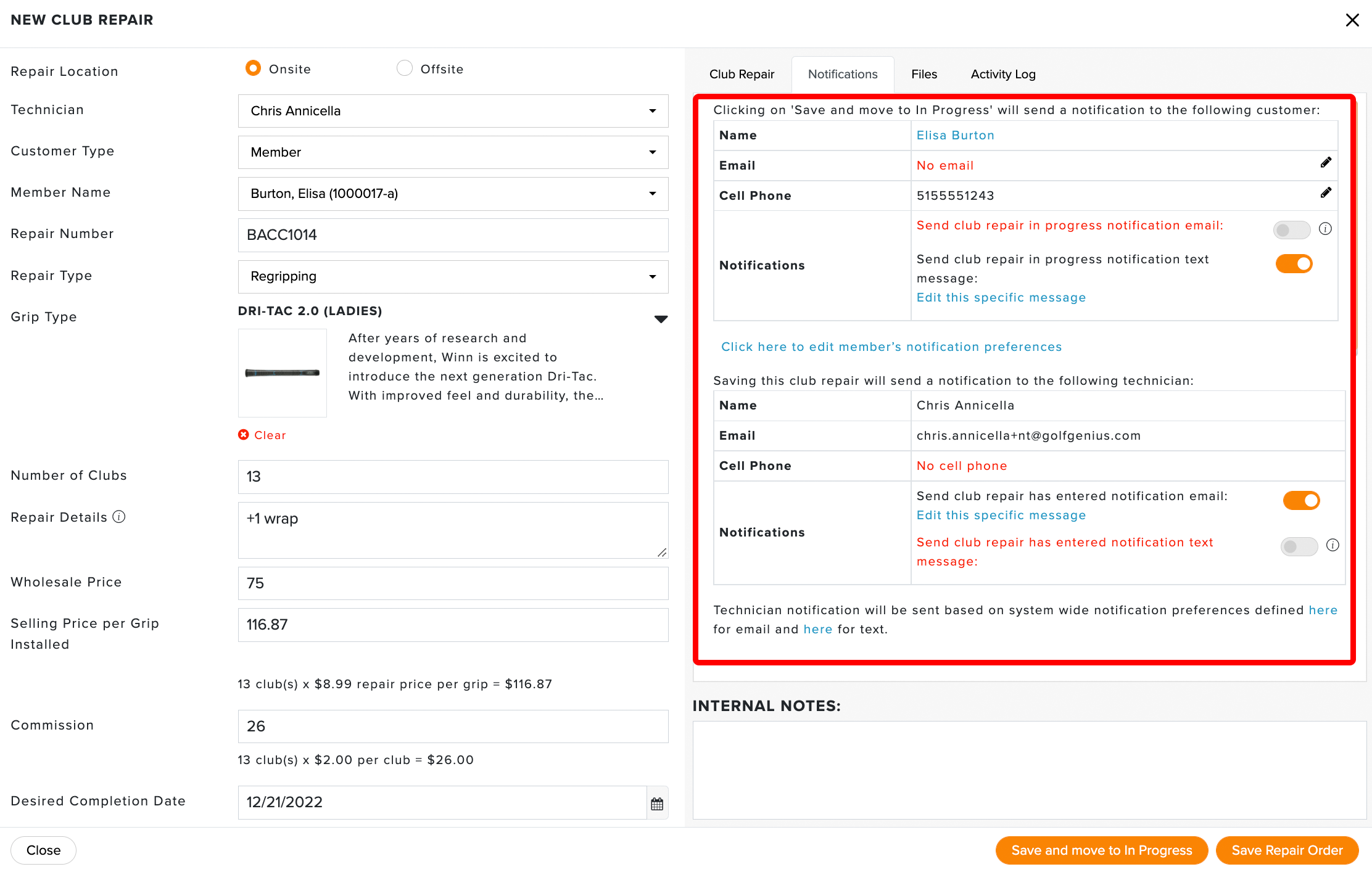This screenshot has height=872, width=1372.
Task: Switch to the Activity Log tab
Action: point(1003,74)
